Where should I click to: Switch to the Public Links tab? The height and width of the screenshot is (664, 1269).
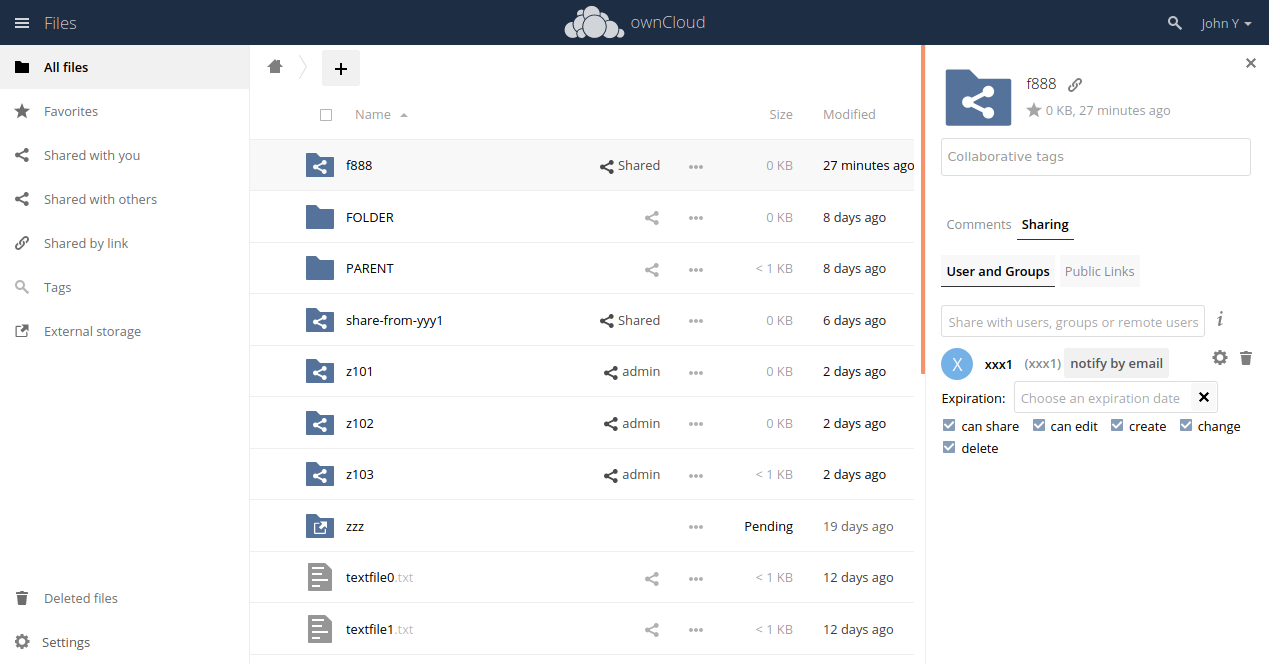click(x=1098, y=270)
